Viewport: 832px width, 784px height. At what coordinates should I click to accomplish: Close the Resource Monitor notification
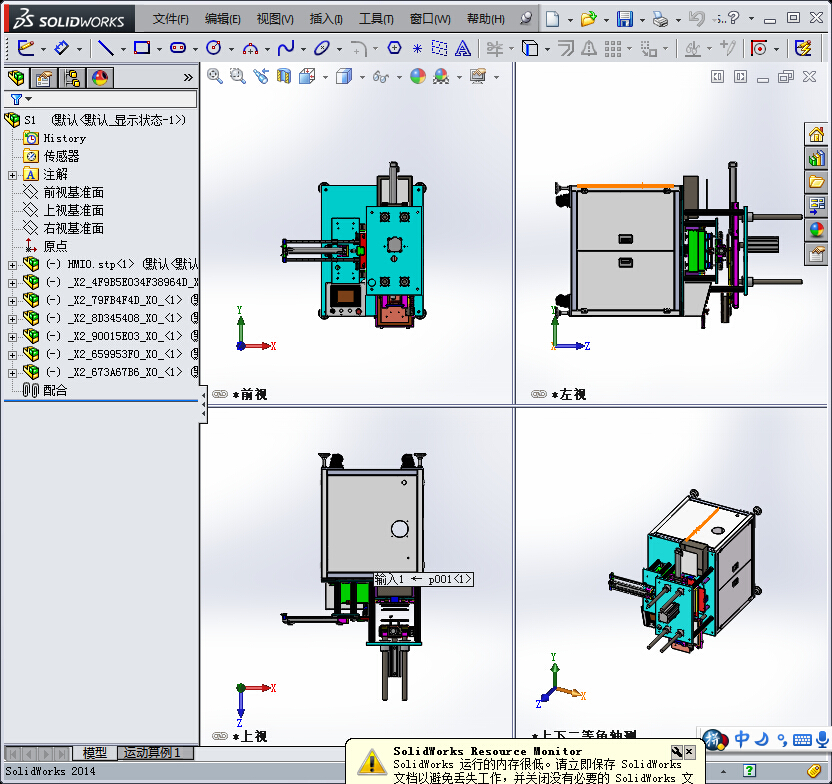(x=689, y=752)
